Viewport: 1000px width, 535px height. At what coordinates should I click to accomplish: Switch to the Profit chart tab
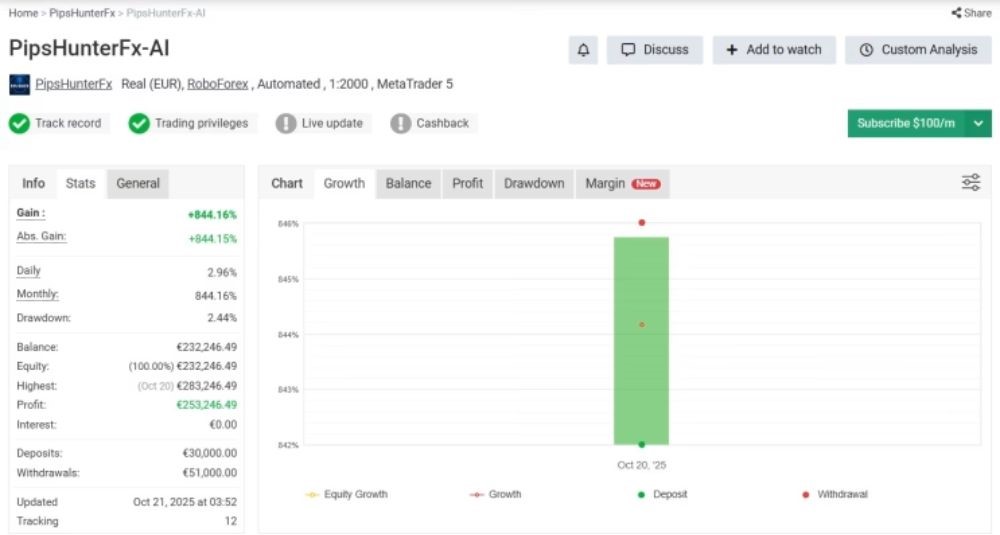pos(467,184)
